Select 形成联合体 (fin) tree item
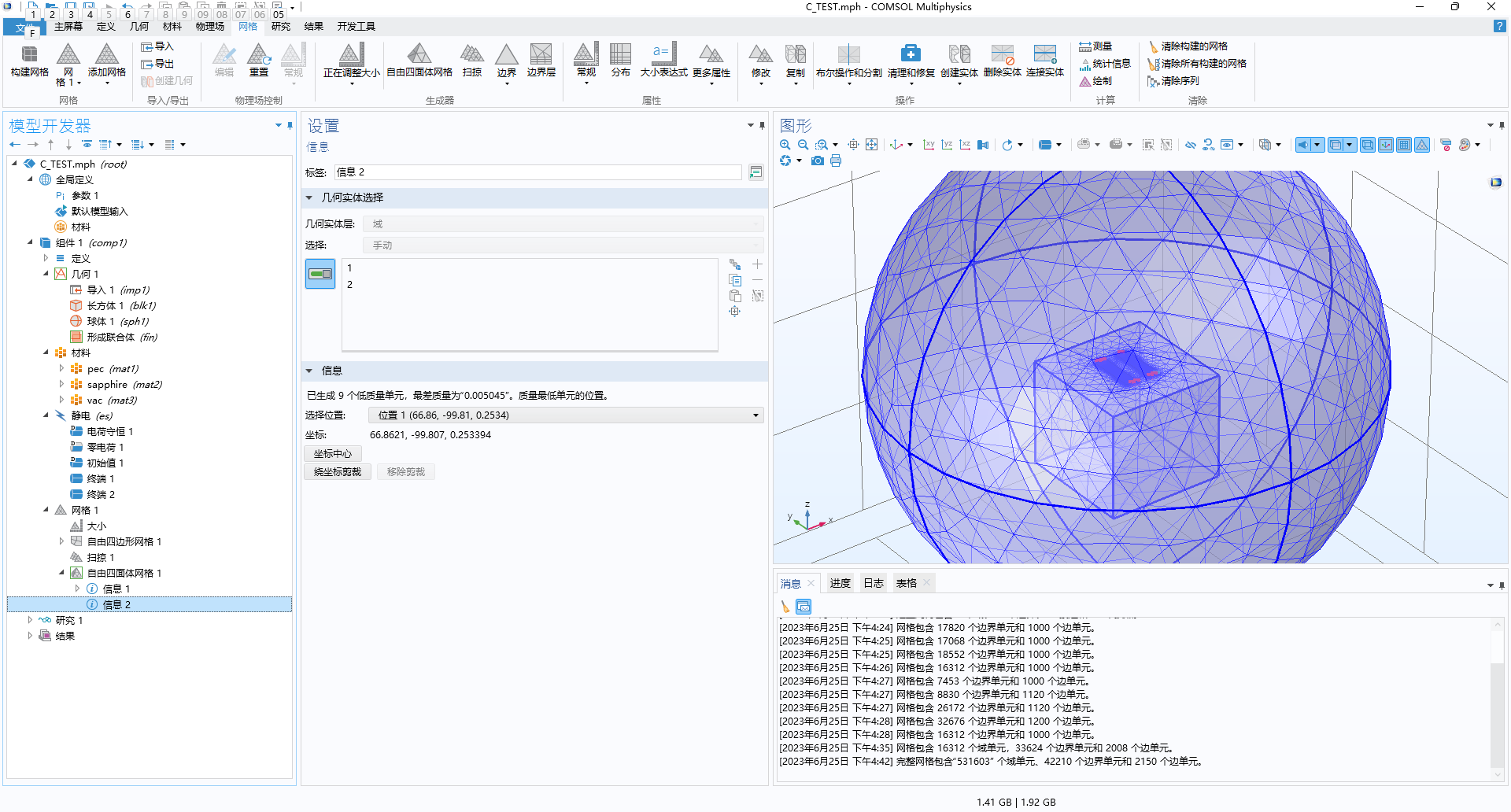Screen dimensions: 1511x812 pyautogui.click(x=122, y=337)
